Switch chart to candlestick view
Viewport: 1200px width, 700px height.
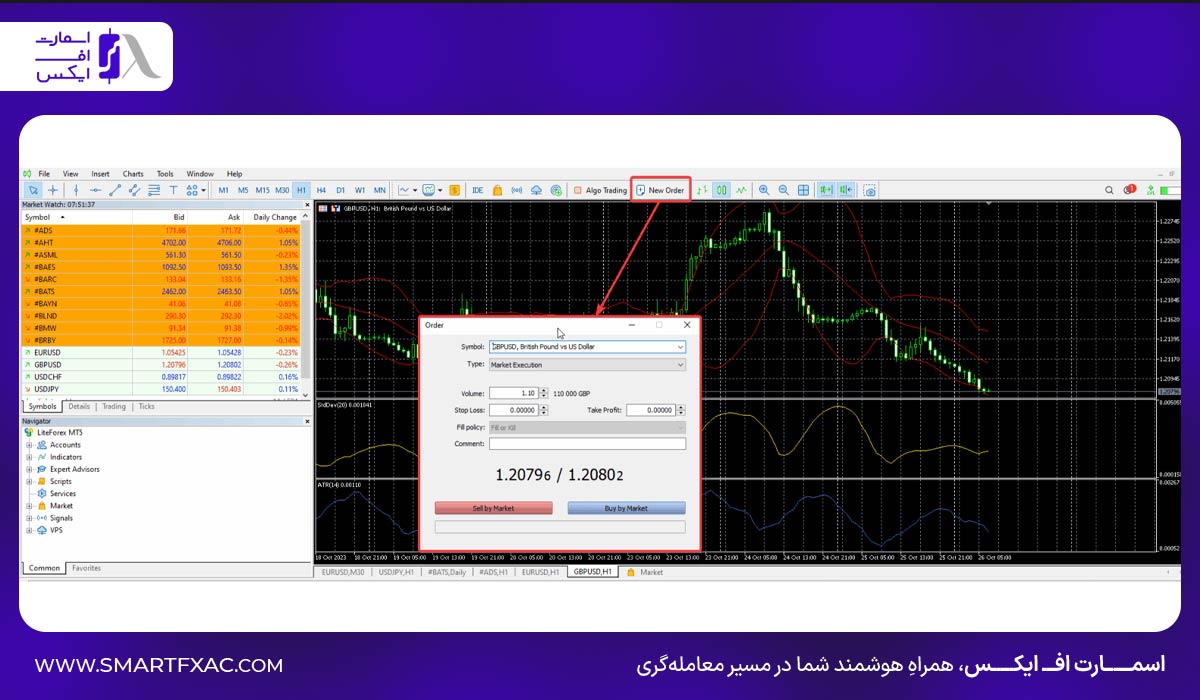coord(721,190)
